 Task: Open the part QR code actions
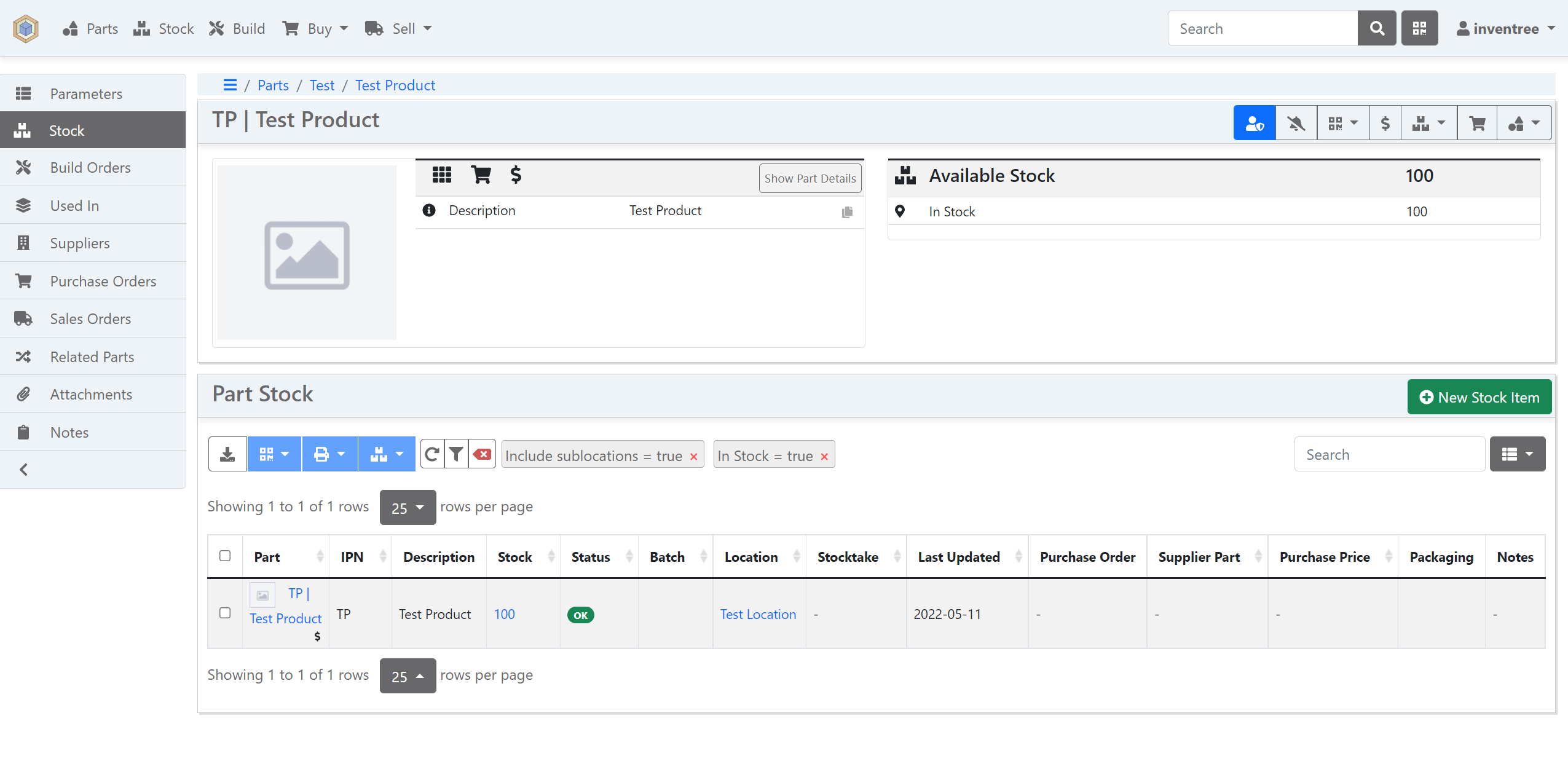click(x=1342, y=122)
